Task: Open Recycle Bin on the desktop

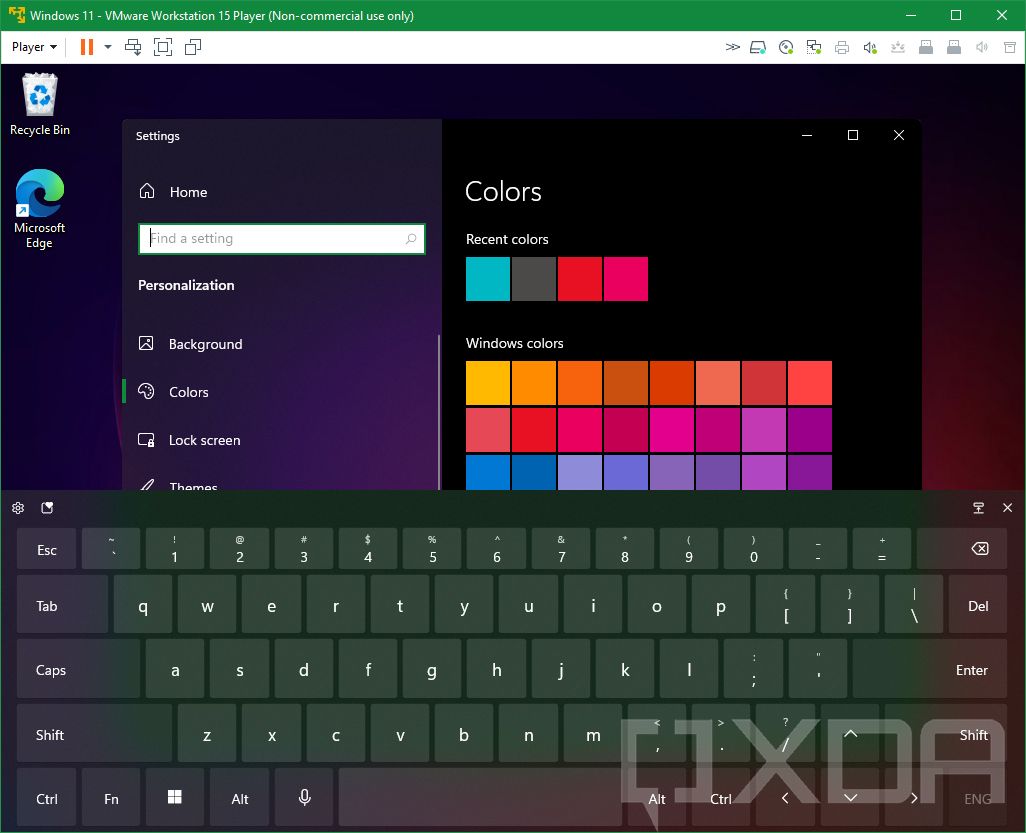Action: (40, 105)
